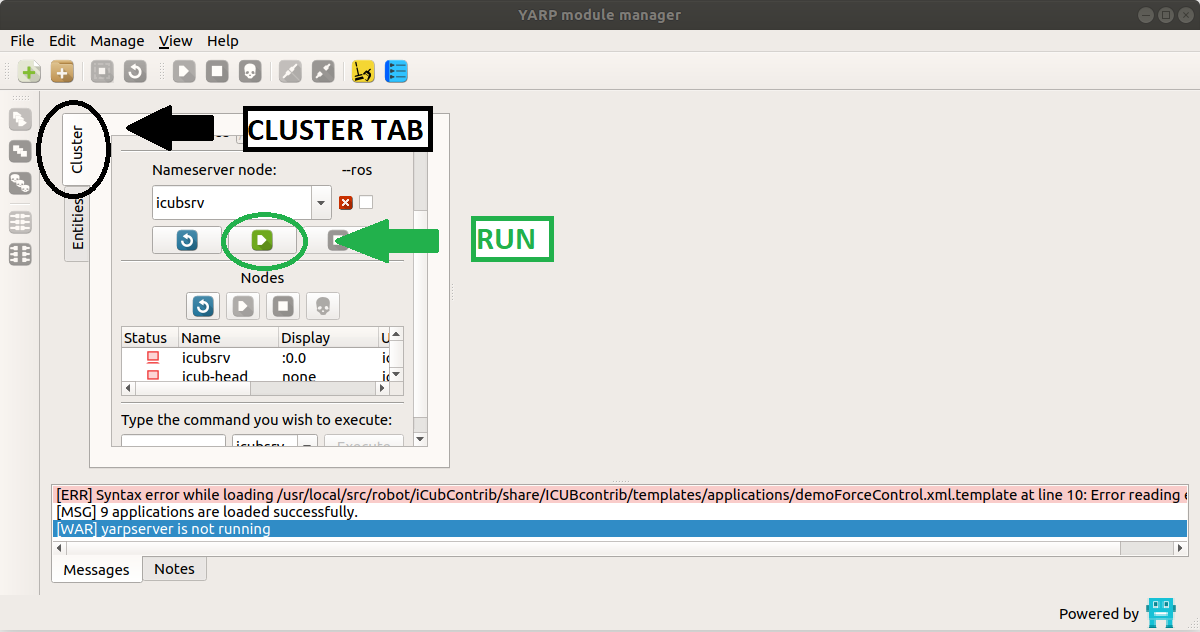Image resolution: width=1200 pixels, height=632 pixels.
Task: Expand the node dropdown beside command field
Action: pos(308,441)
